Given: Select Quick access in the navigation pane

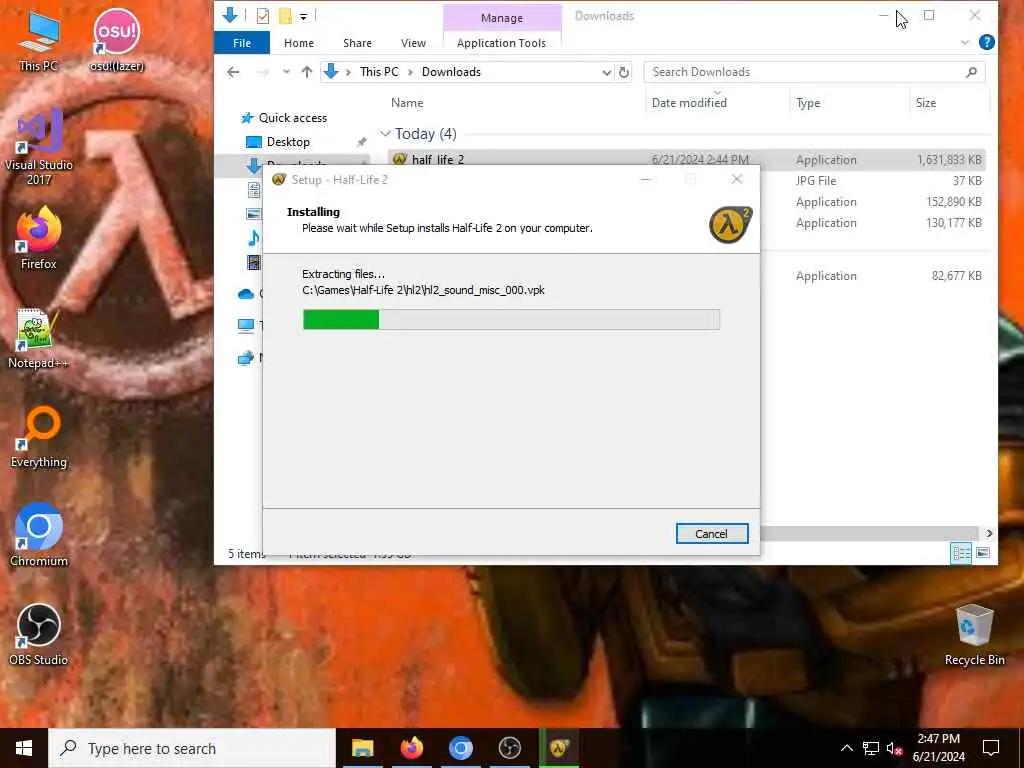Looking at the screenshot, I should click(293, 118).
